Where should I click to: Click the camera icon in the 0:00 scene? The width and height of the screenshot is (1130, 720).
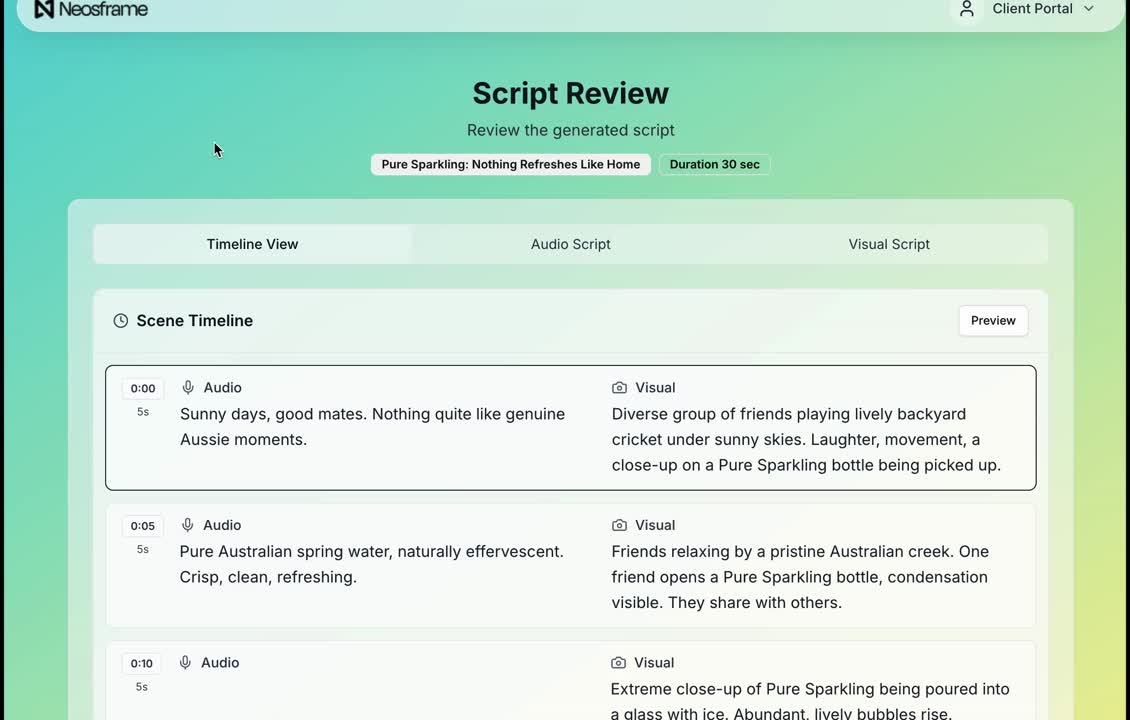pyautogui.click(x=619, y=388)
